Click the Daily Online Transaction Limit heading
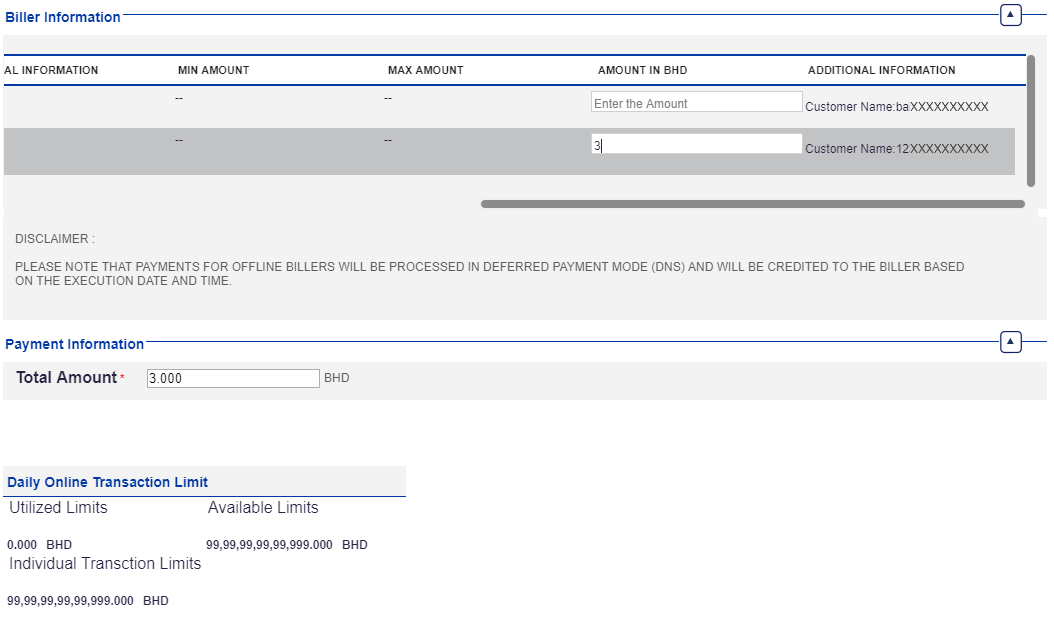This screenshot has width=1054, height=627. click(108, 482)
